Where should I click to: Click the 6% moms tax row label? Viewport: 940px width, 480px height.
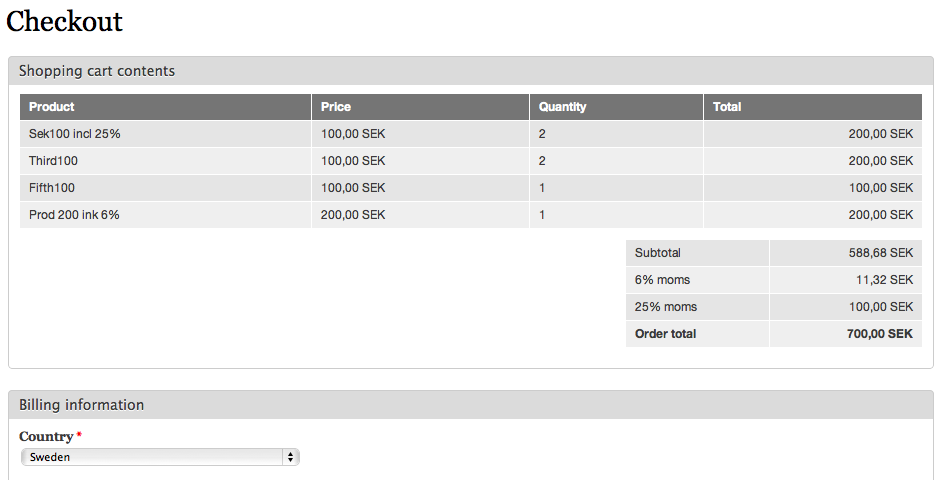tap(662, 280)
